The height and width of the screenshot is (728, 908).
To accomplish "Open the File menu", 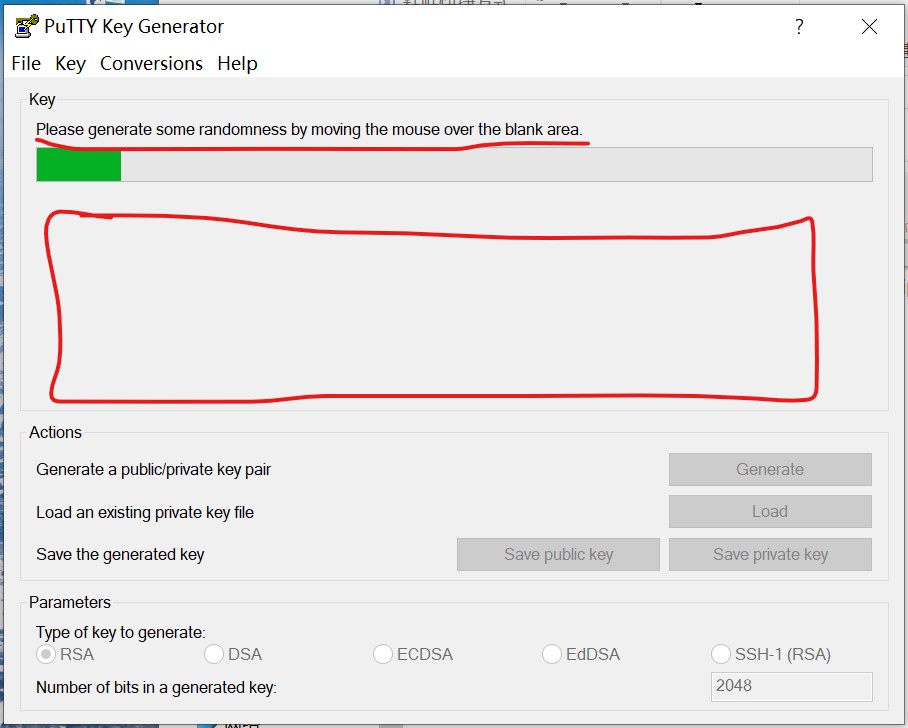I will click(x=26, y=63).
